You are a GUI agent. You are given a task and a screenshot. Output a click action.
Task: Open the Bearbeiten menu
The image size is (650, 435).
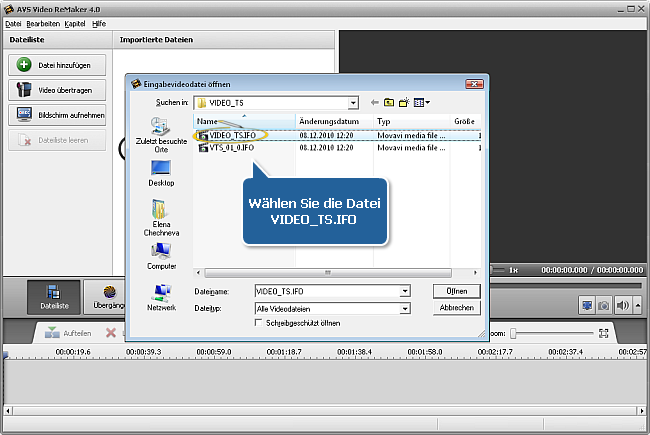click(x=43, y=24)
